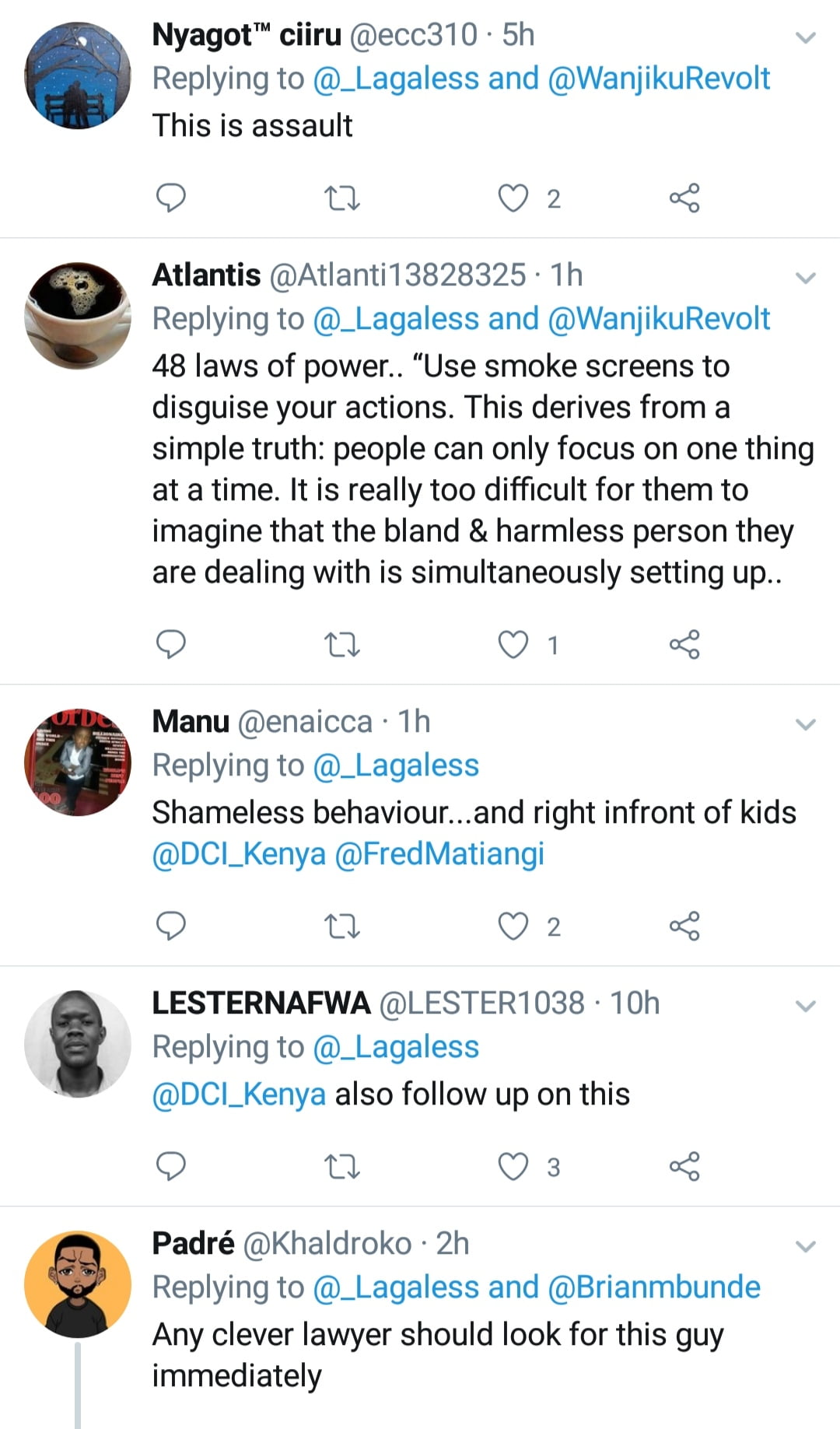Share Manu's tweet

684,926
